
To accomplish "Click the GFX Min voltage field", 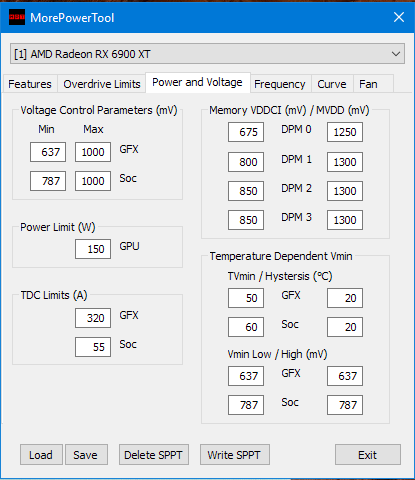I will (48, 152).
